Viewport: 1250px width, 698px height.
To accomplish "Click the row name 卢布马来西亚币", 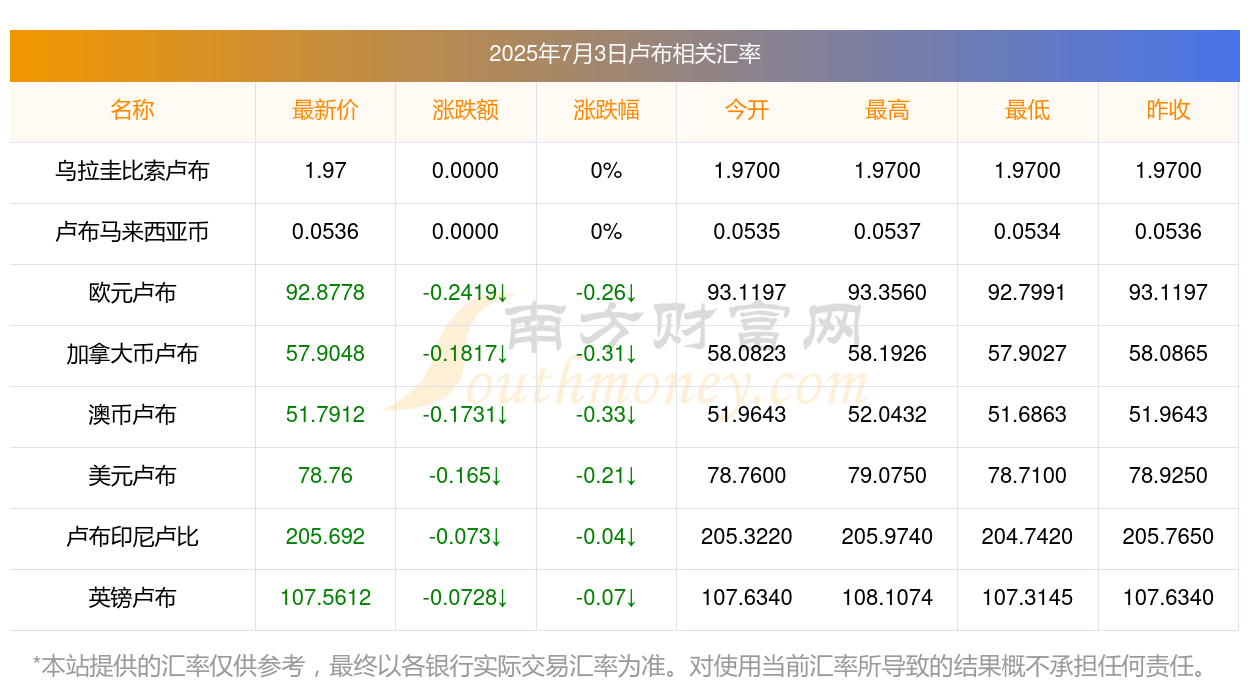I will coord(132,232).
